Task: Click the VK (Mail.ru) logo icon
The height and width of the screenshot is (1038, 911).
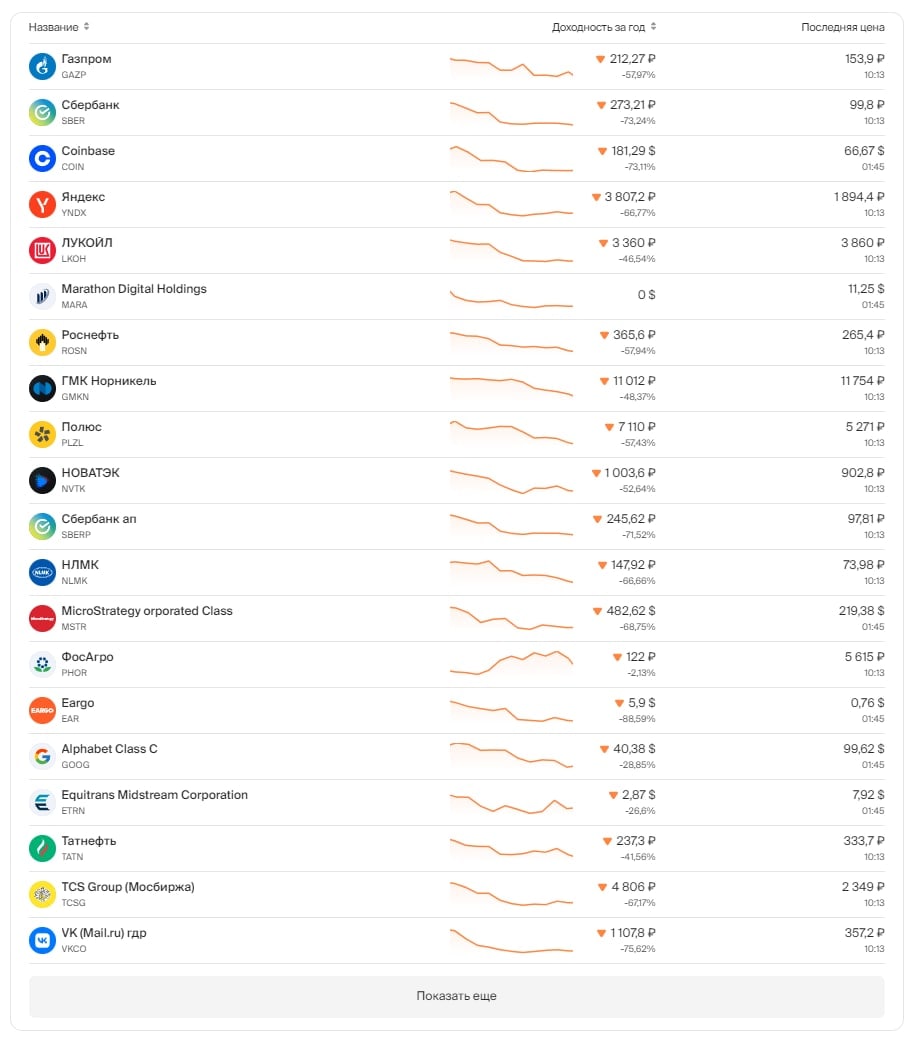Action: pos(42,941)
